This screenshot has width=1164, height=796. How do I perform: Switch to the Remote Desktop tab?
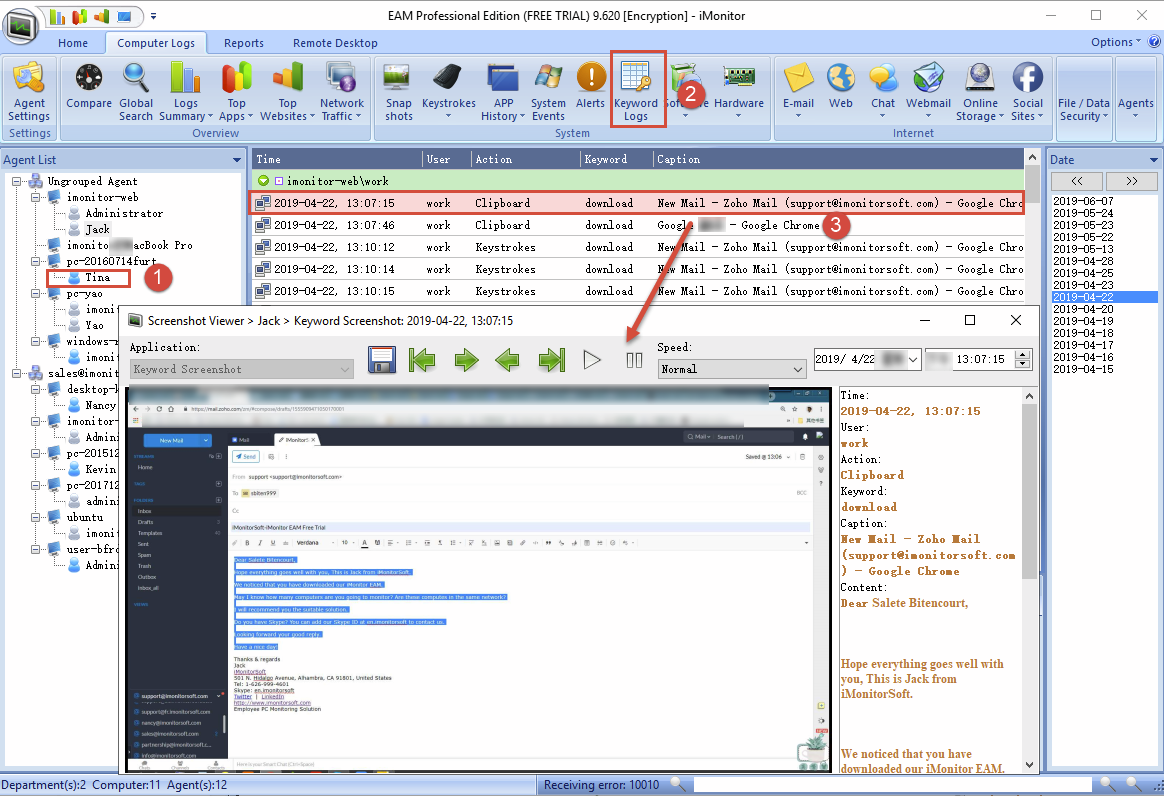pyautogui.click(x=335, y=43)
